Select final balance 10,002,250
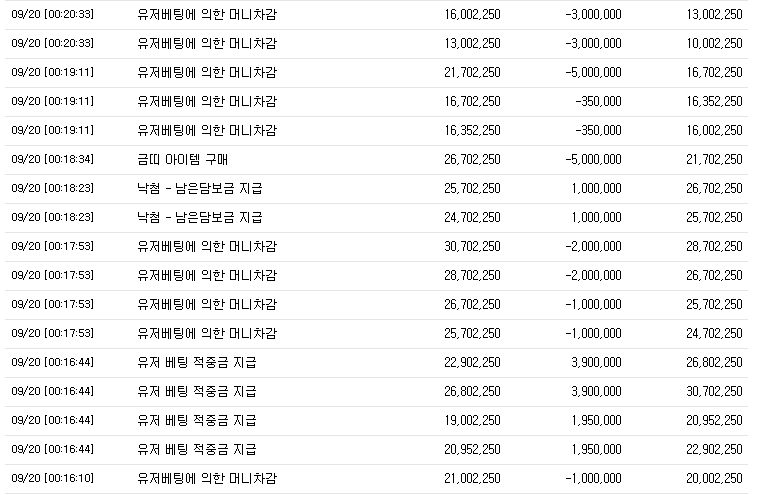This screenshot has width=758, height=495. (x=714, y=44)
